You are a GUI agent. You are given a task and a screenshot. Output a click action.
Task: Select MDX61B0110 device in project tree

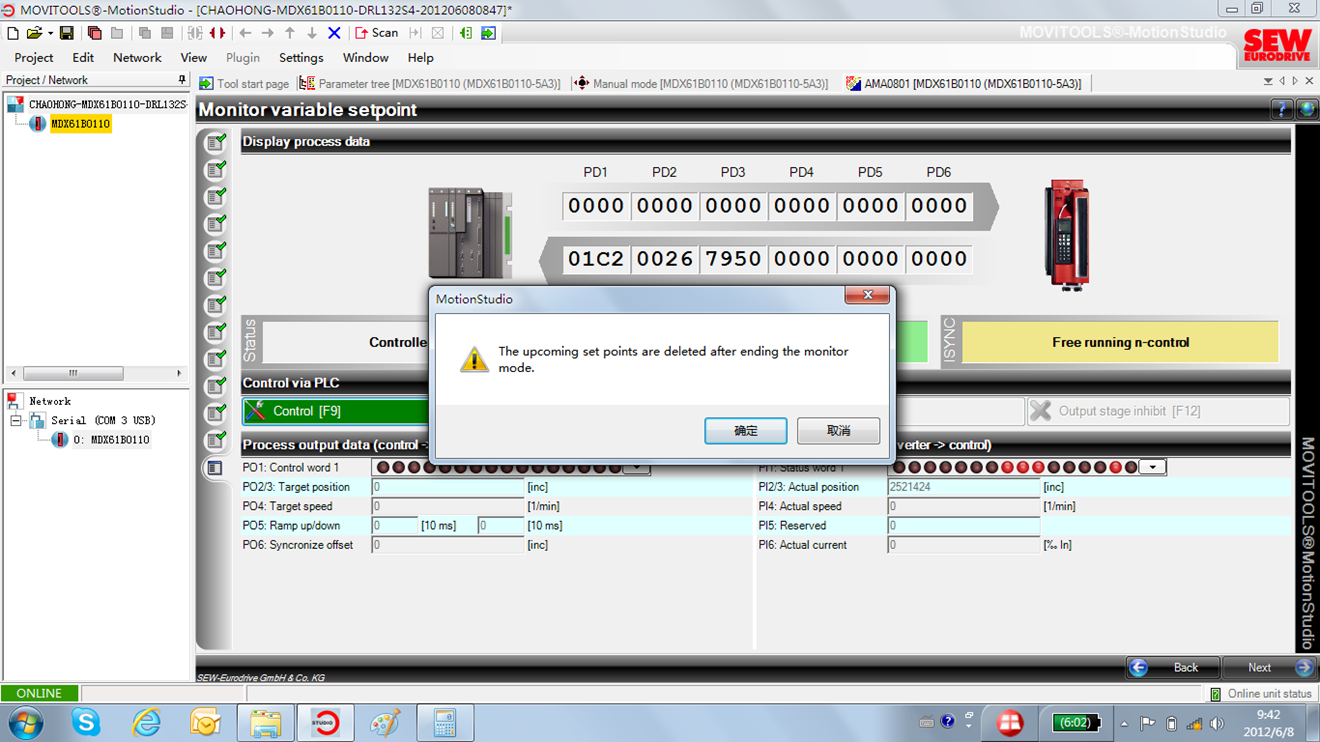point(80,124)
